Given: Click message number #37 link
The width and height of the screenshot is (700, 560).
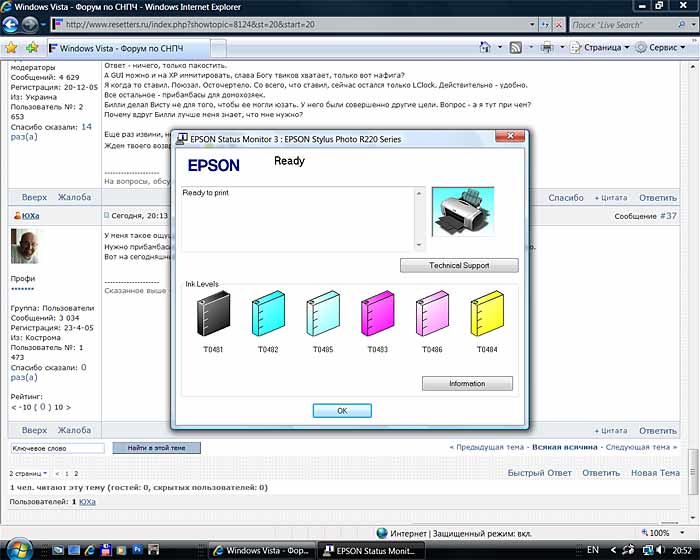Looking at the screenshot, I should coord(668,216).
